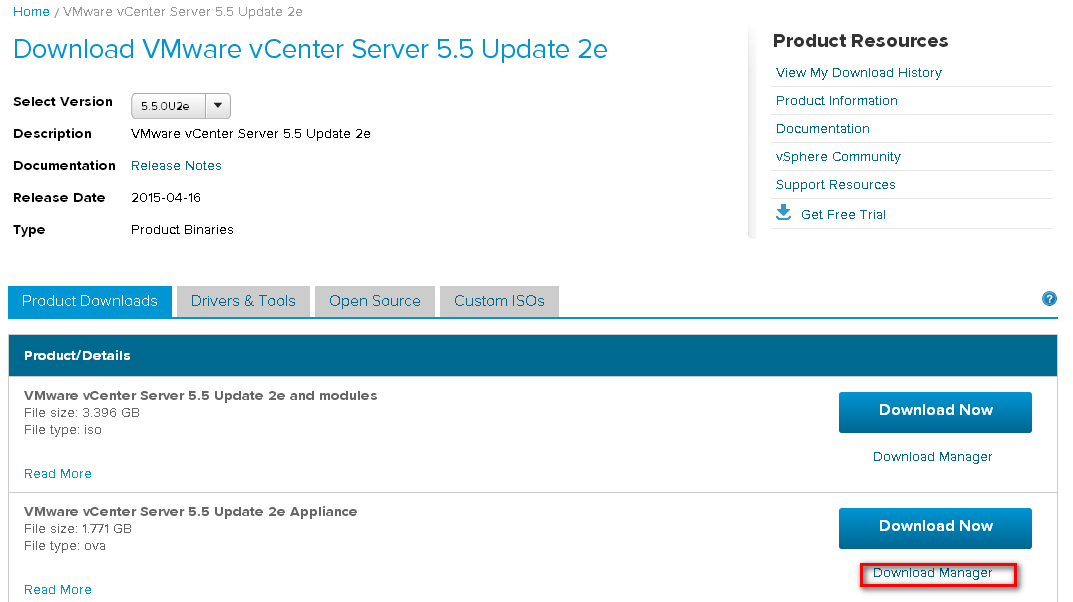Click the 'File type: ova' text
Viewport: 1073px width, 602px height.
(x=64, y=546)
